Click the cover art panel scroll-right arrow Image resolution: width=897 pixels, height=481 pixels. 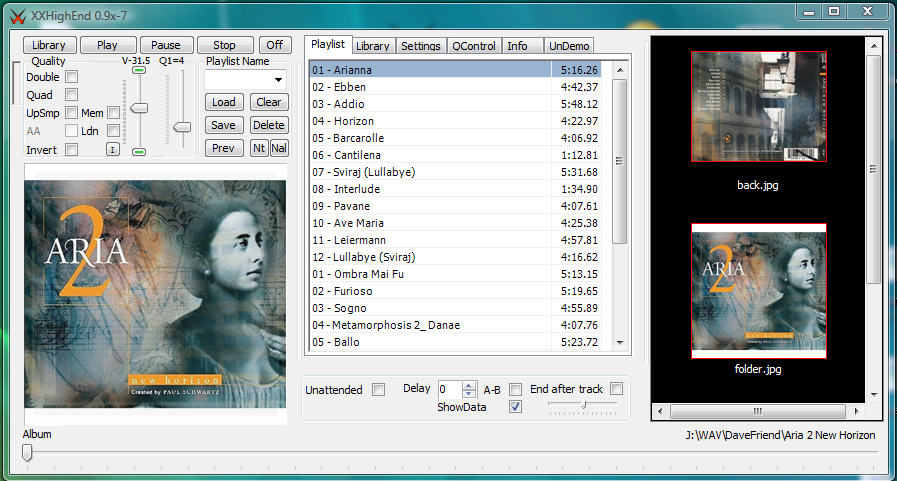coord(856,411)
